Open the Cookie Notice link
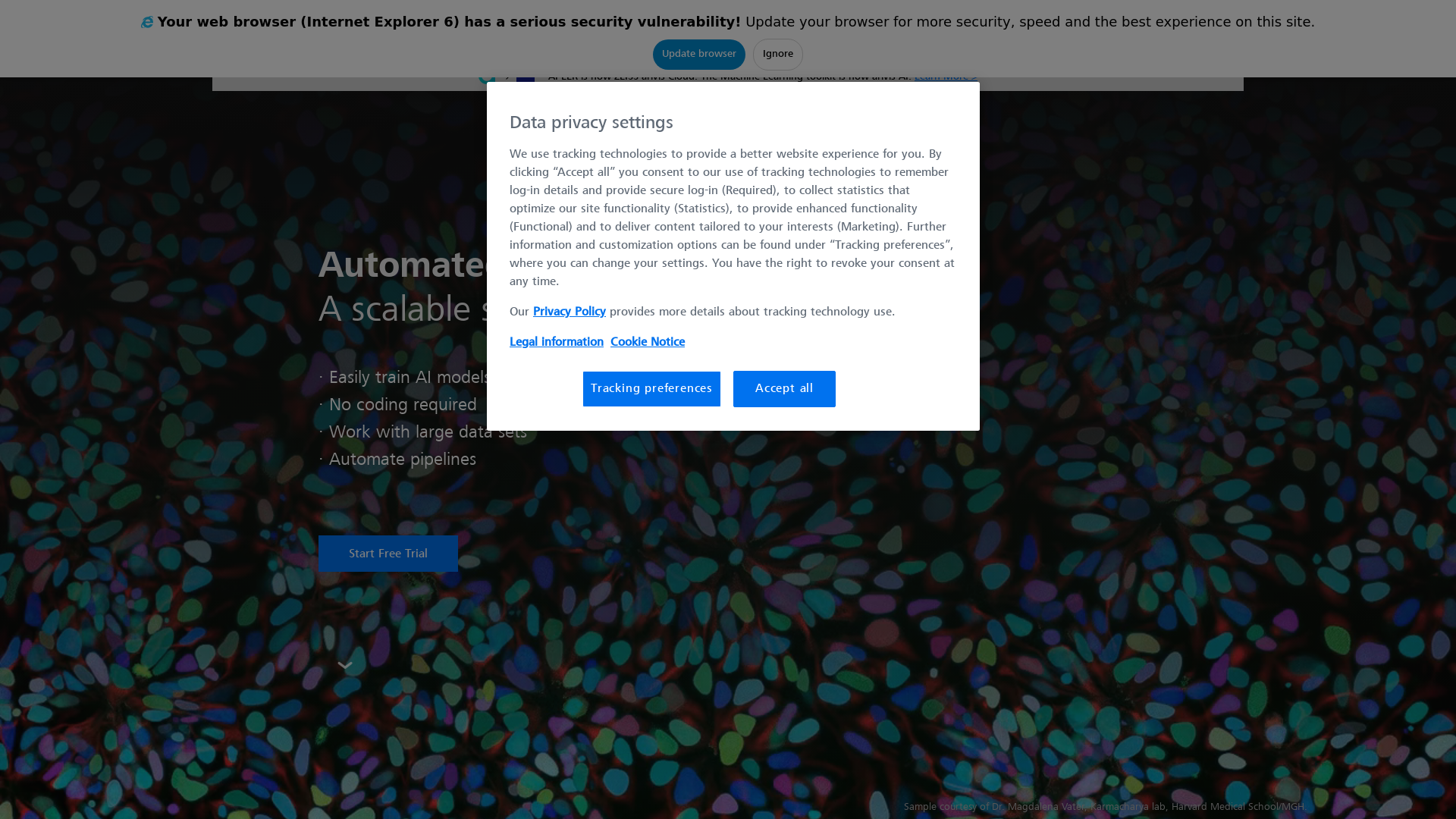This screenshot has width=1456, height=819. pyautogui.click(x=647, y=342)
